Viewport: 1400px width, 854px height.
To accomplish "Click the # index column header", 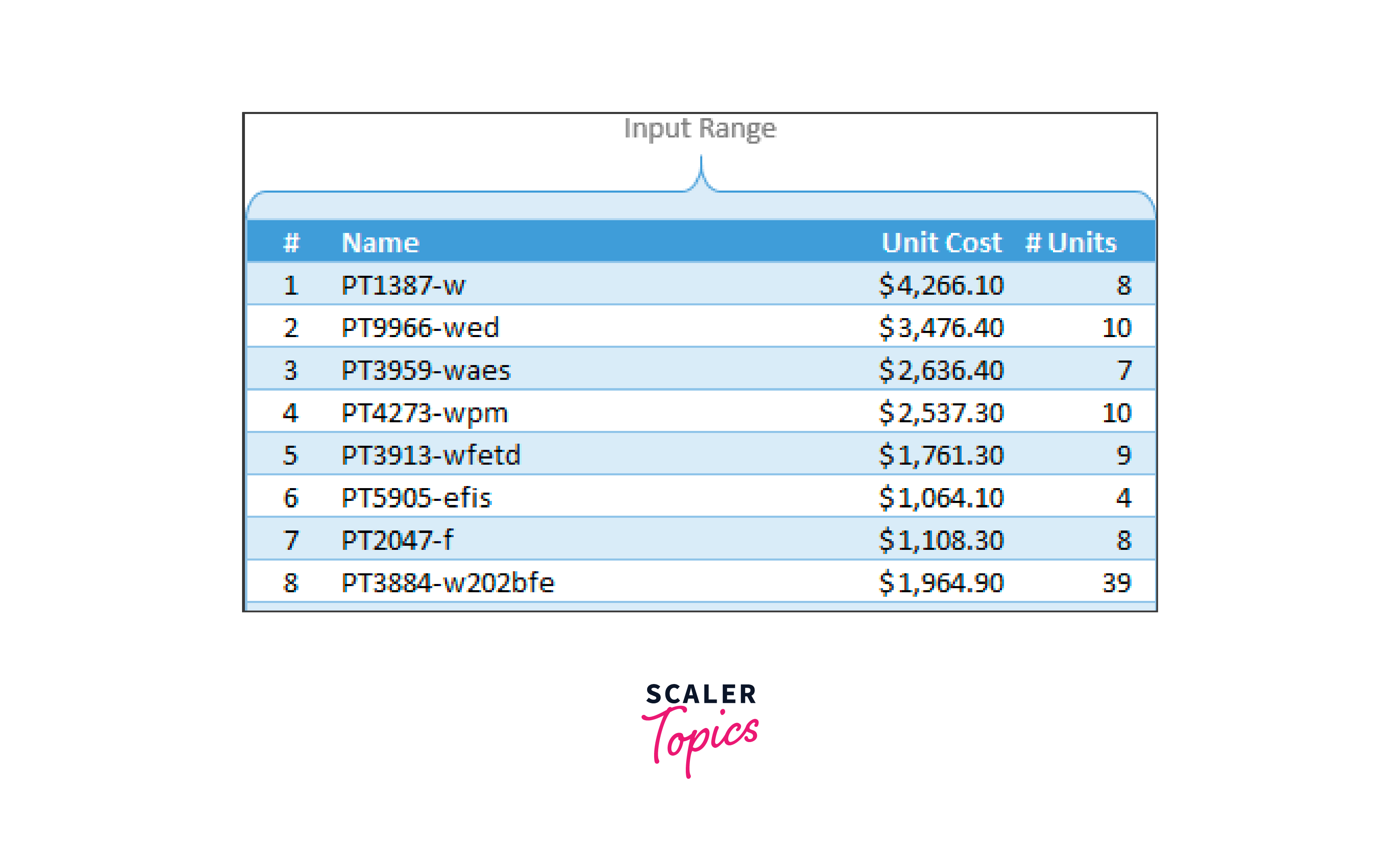I will click(x=291, y=243).
